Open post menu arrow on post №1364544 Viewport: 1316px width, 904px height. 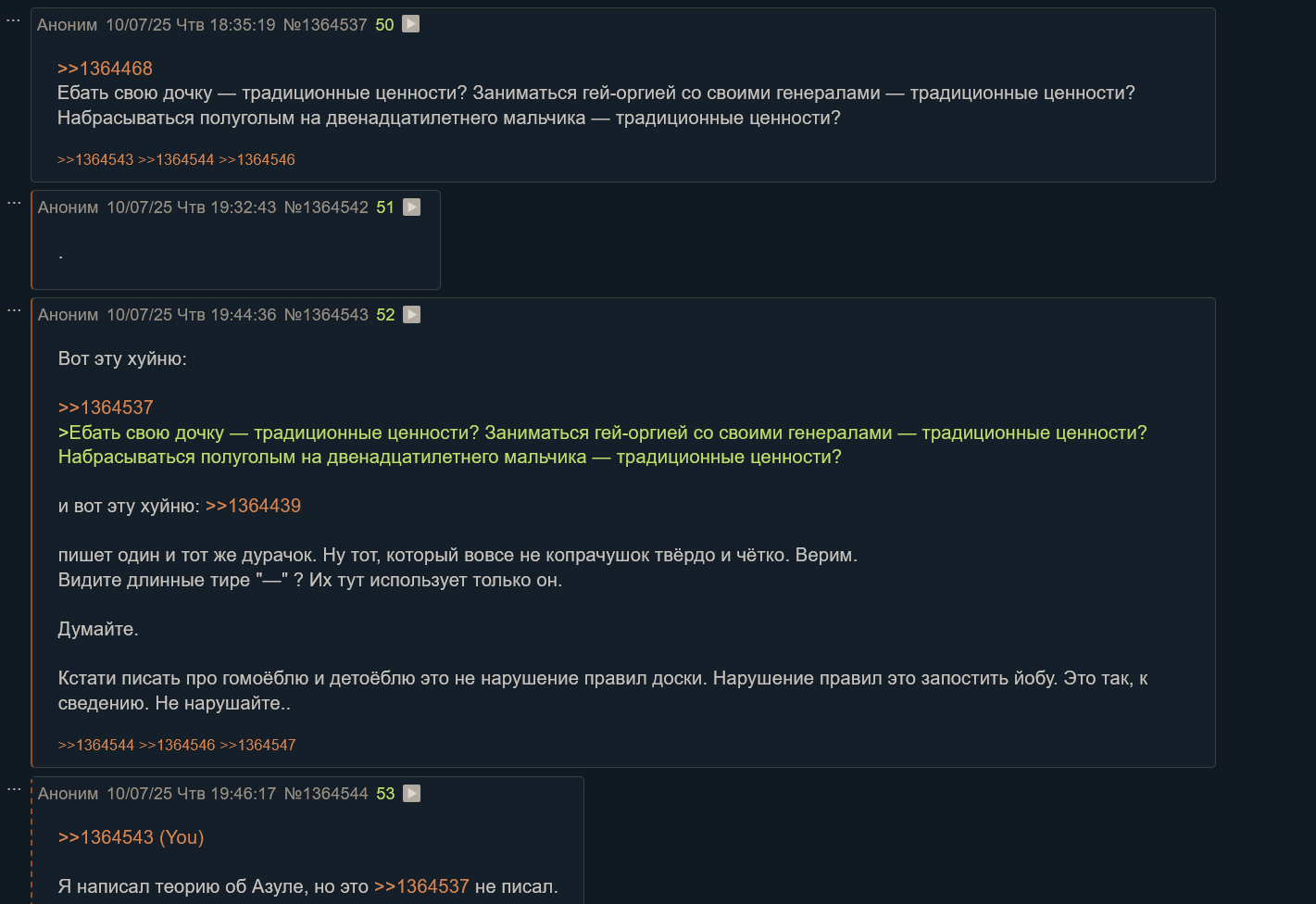[412, 794]
